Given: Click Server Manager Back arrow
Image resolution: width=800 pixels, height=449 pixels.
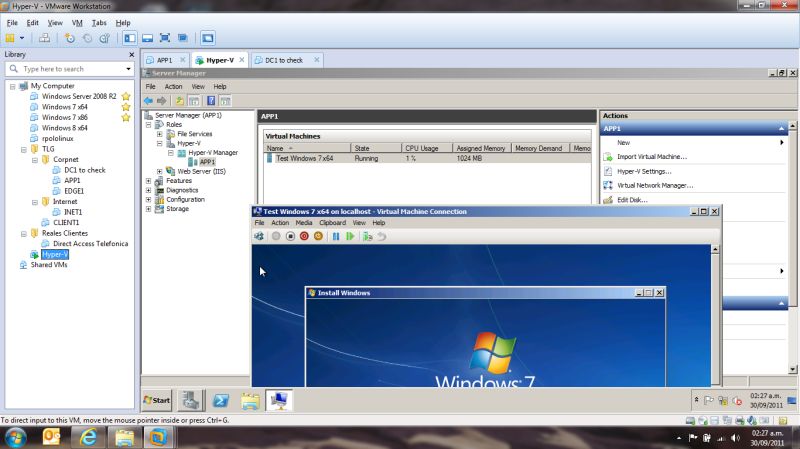Looking at the screenshot, I should 148,101.
